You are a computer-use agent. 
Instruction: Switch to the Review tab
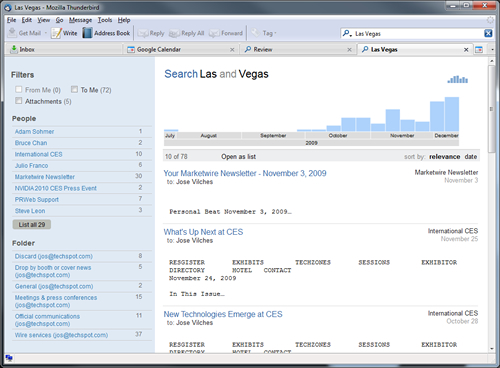coord(297,49)
